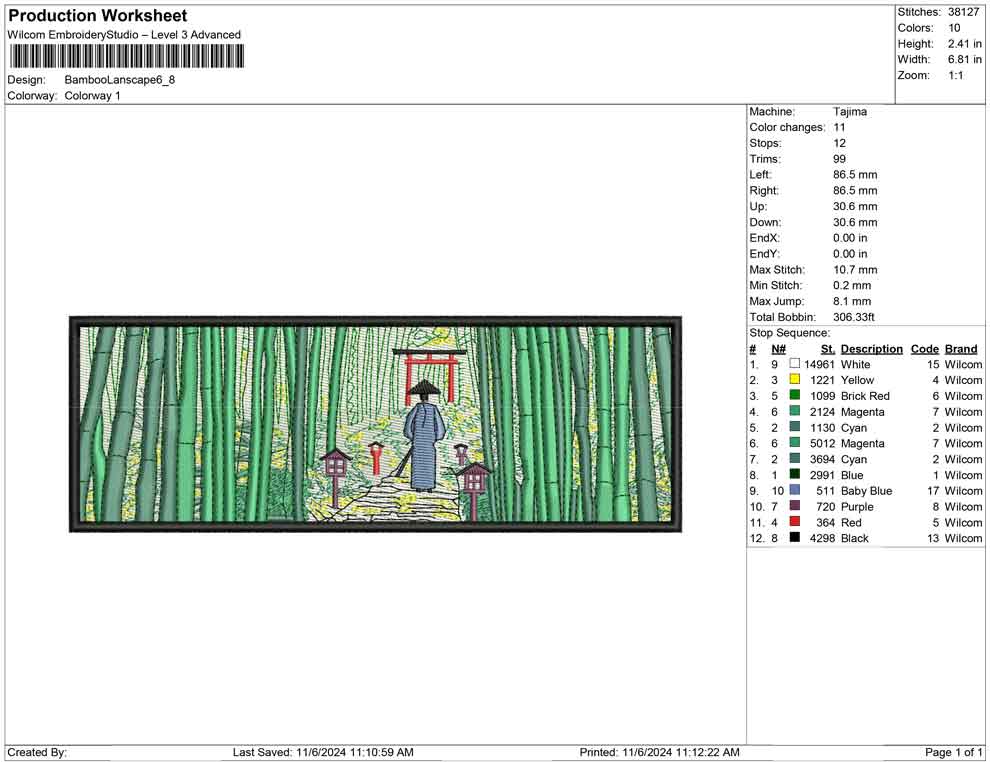Click the Description column header
This screenshot has height=762, width=990.
point(871,349)
